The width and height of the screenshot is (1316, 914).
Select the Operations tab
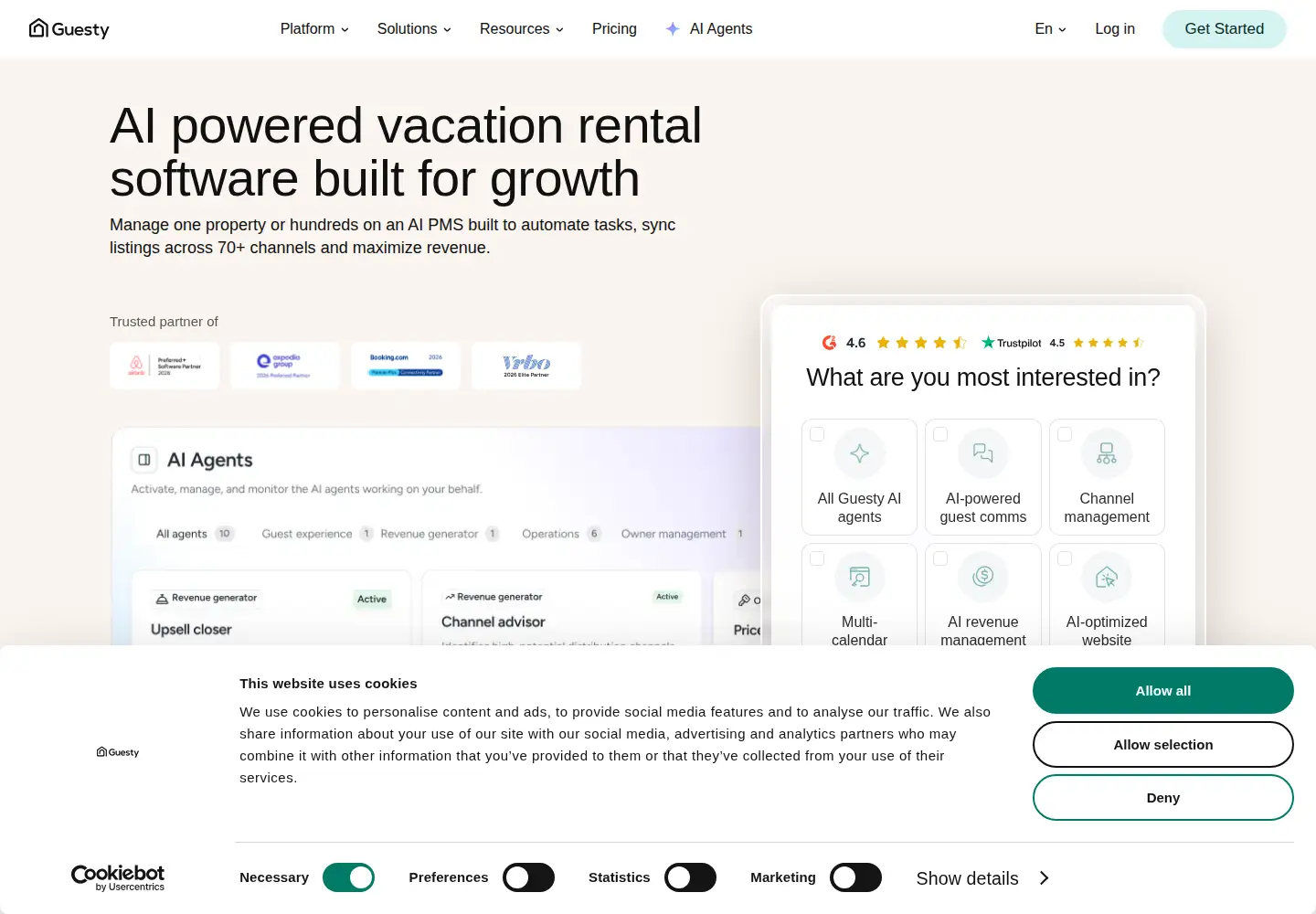point(561,534)
